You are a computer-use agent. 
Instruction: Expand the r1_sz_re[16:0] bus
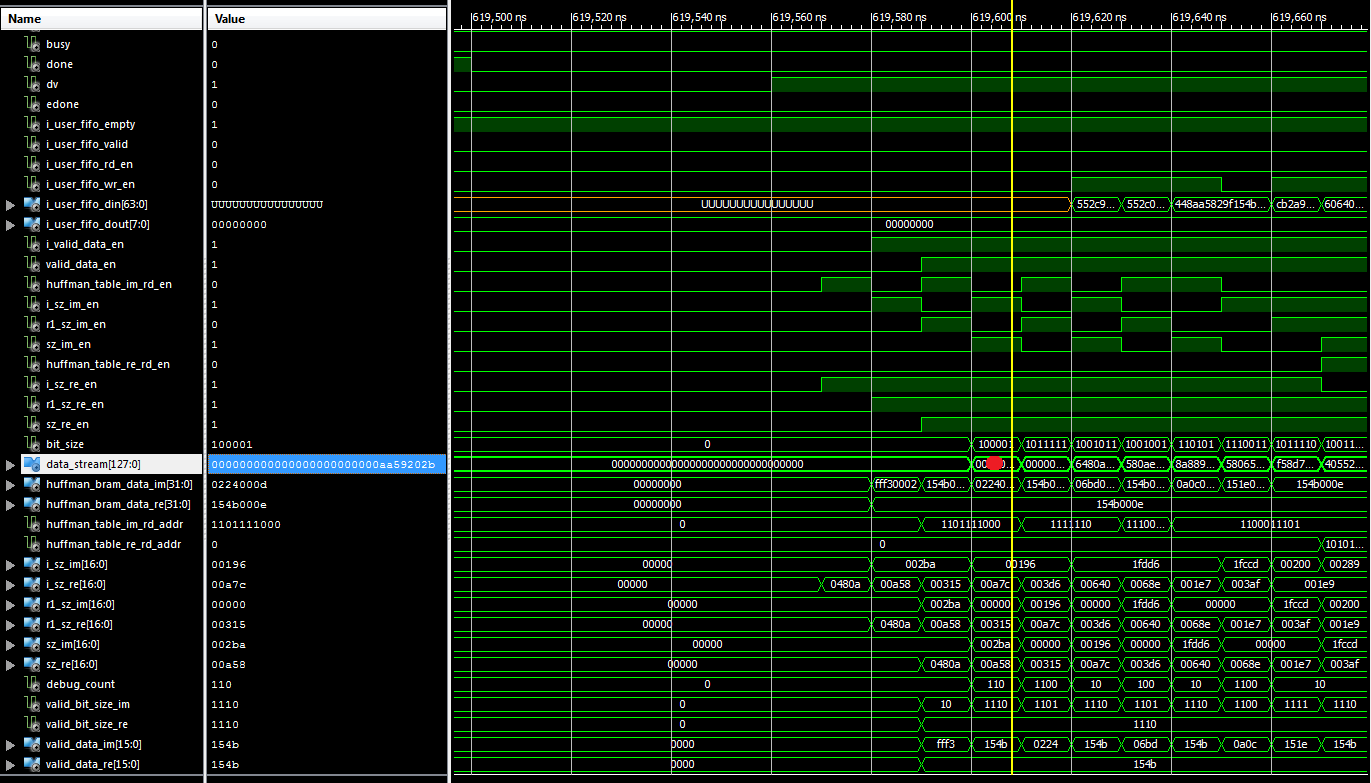click(11, 624)
